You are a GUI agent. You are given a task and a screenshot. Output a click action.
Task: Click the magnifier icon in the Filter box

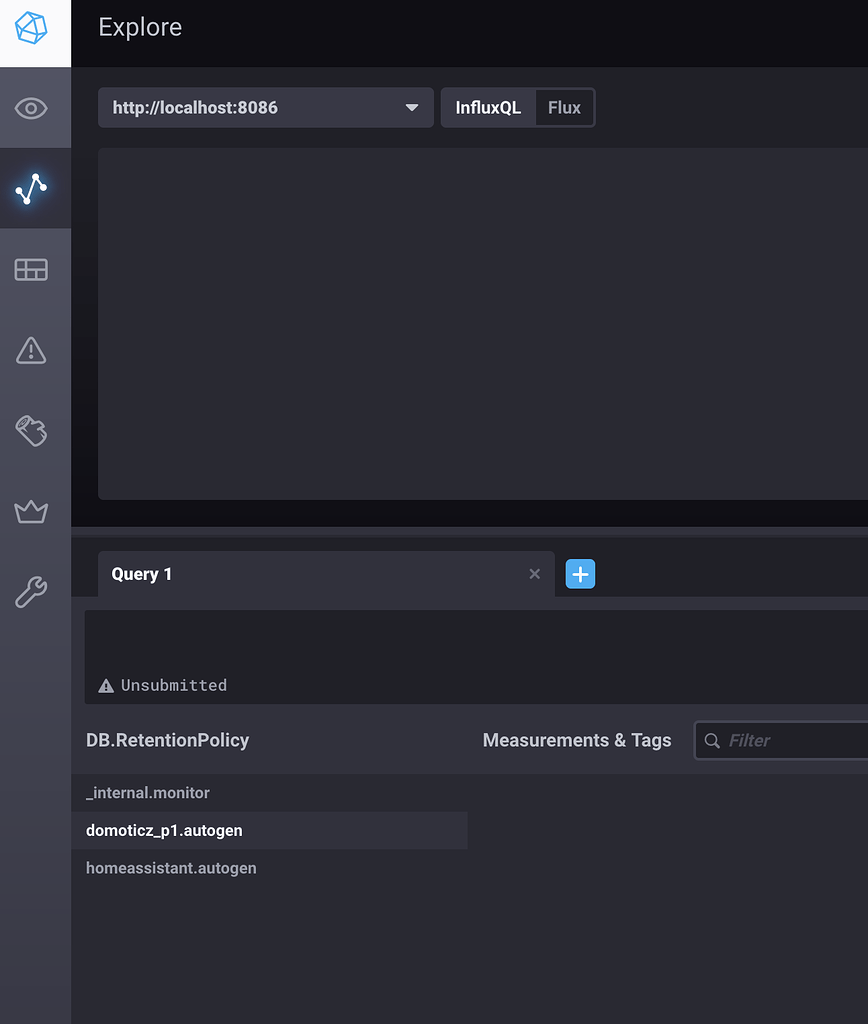(712, 740)
